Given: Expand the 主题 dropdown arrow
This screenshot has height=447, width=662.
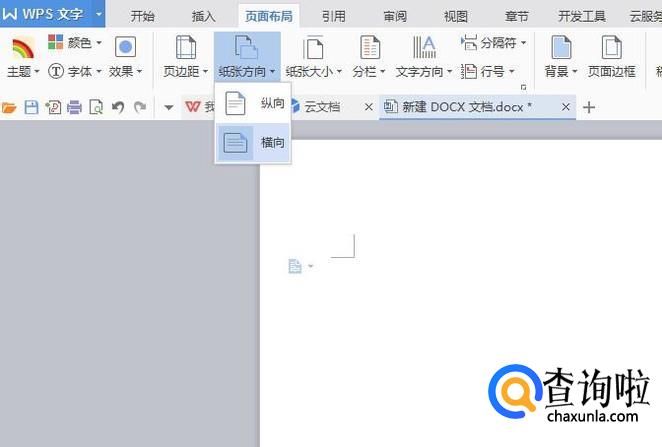Looking at the screenshot, I should (x=37, y=72).
